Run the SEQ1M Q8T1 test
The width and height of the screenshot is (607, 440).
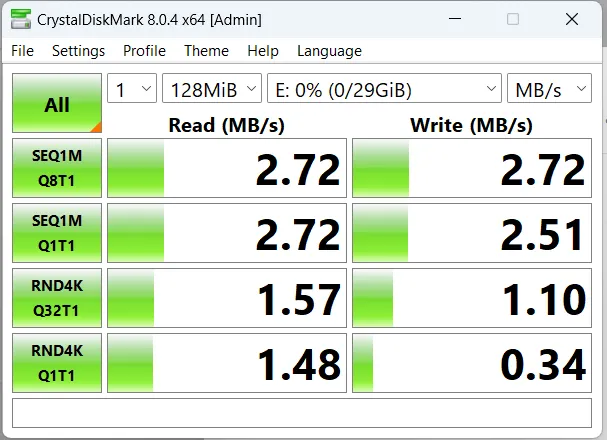point(57,168)
